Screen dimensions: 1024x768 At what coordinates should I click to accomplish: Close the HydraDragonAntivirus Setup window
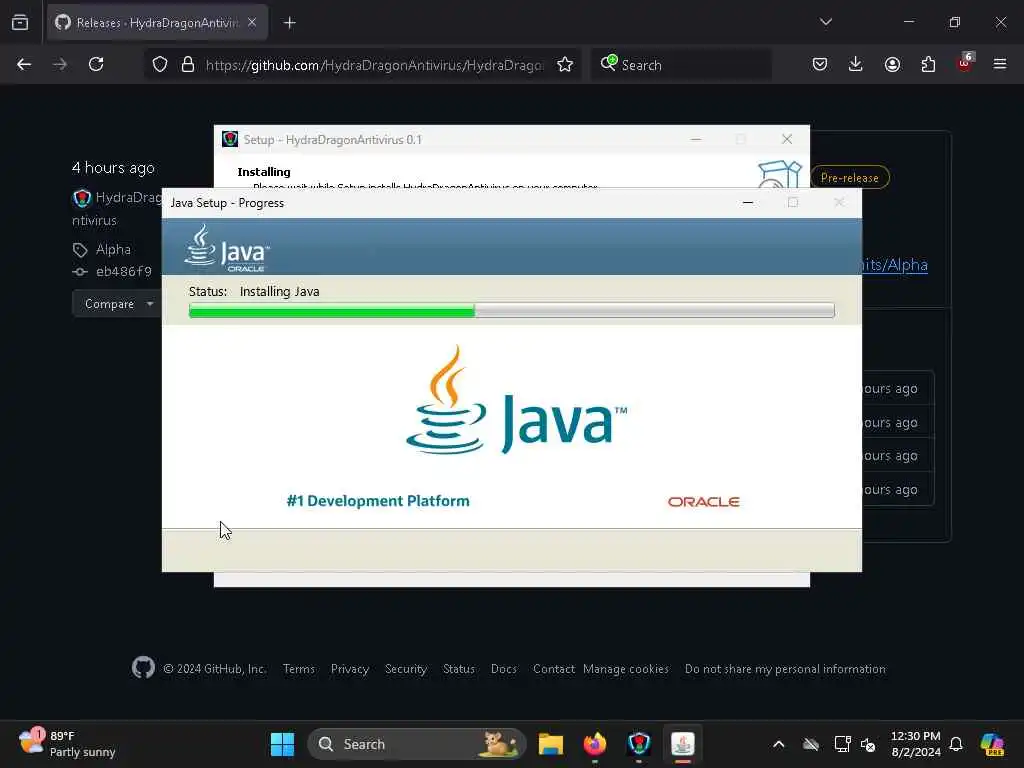787,139
